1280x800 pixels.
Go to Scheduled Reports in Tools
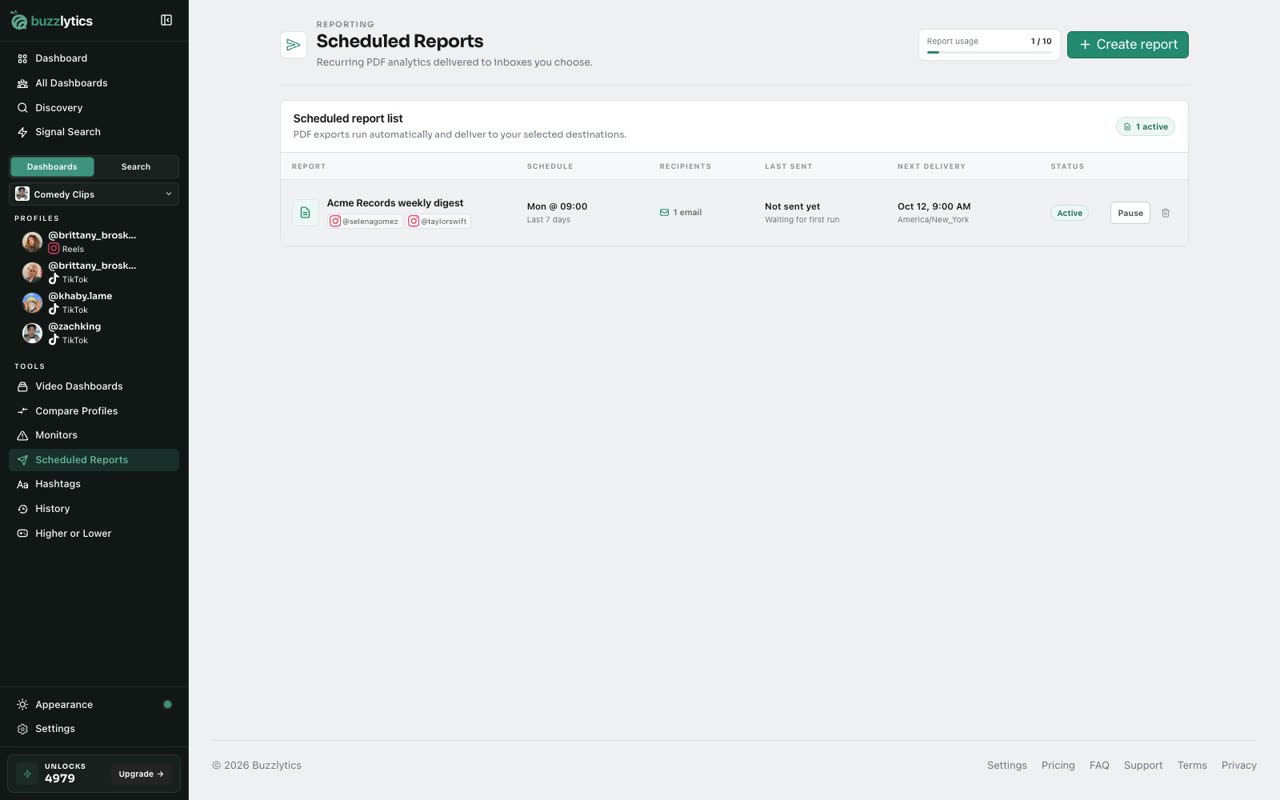tap(94, 460)
